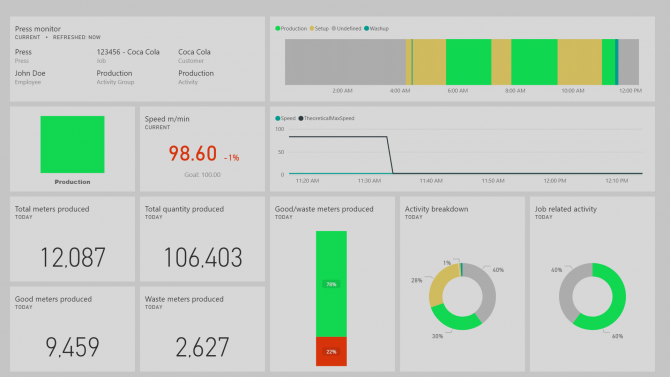This screenshot has width=670, height=377.
Task: Select the Waste meters produced 2,627 tile
Action: (x=202, y=329)
